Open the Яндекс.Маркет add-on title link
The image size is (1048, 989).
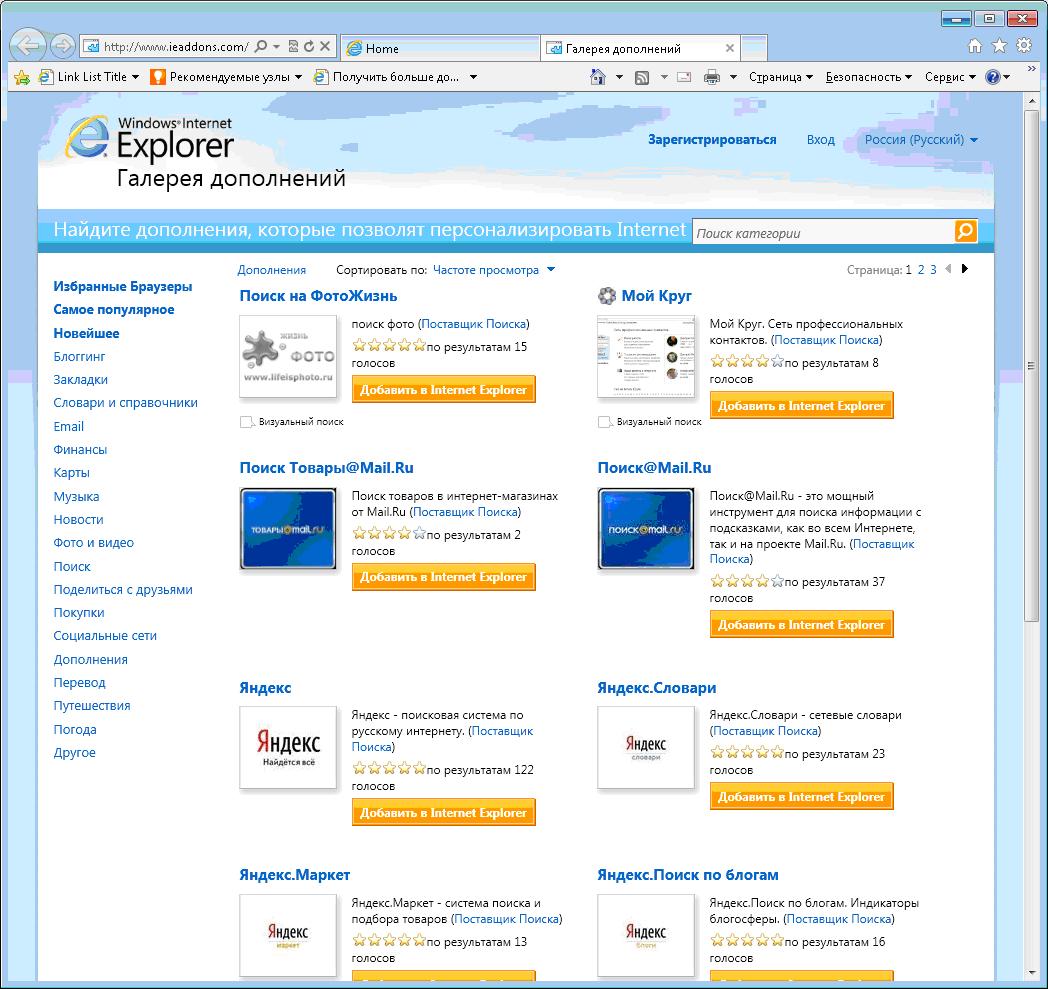click(x=295, y=875)
